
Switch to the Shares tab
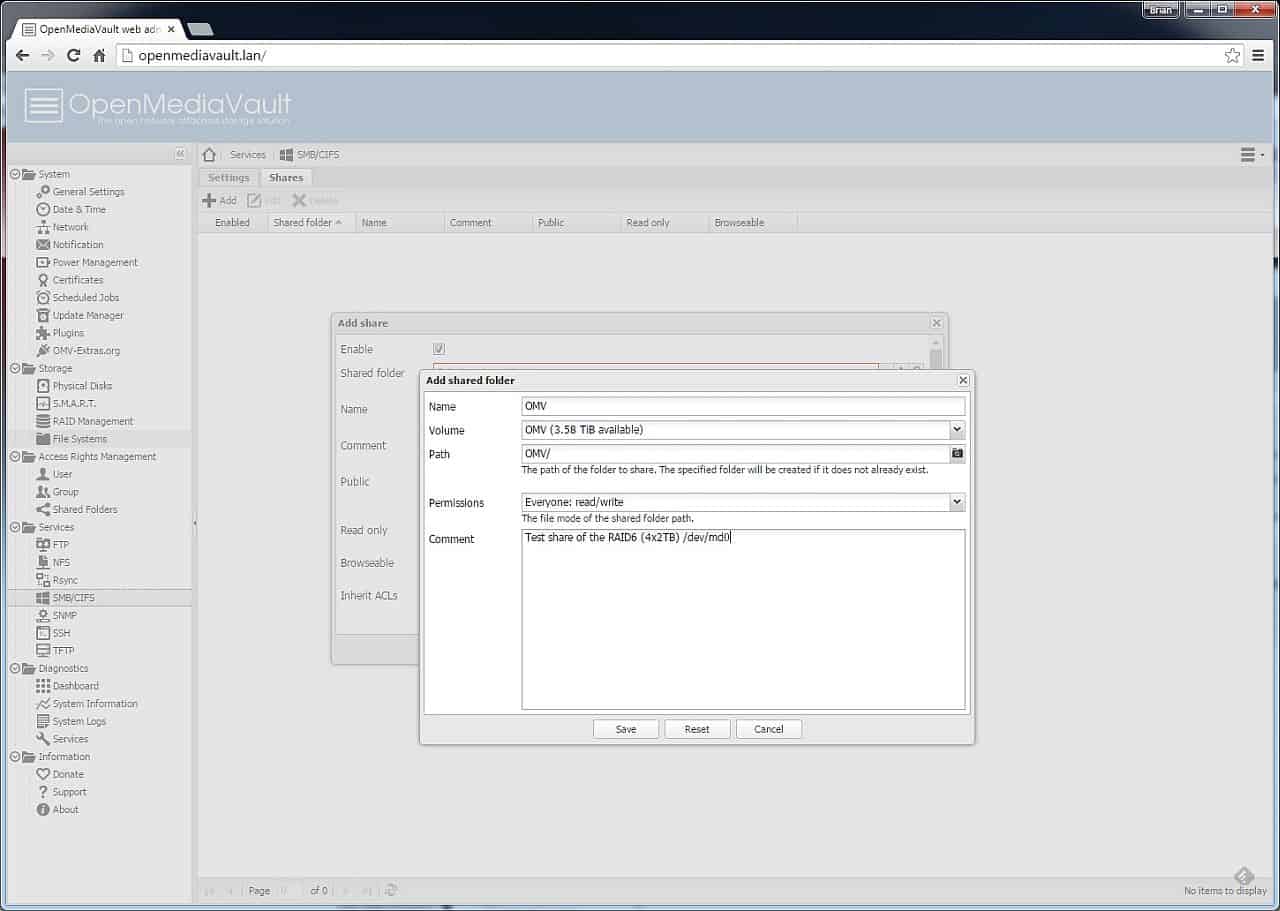[286, 178]
